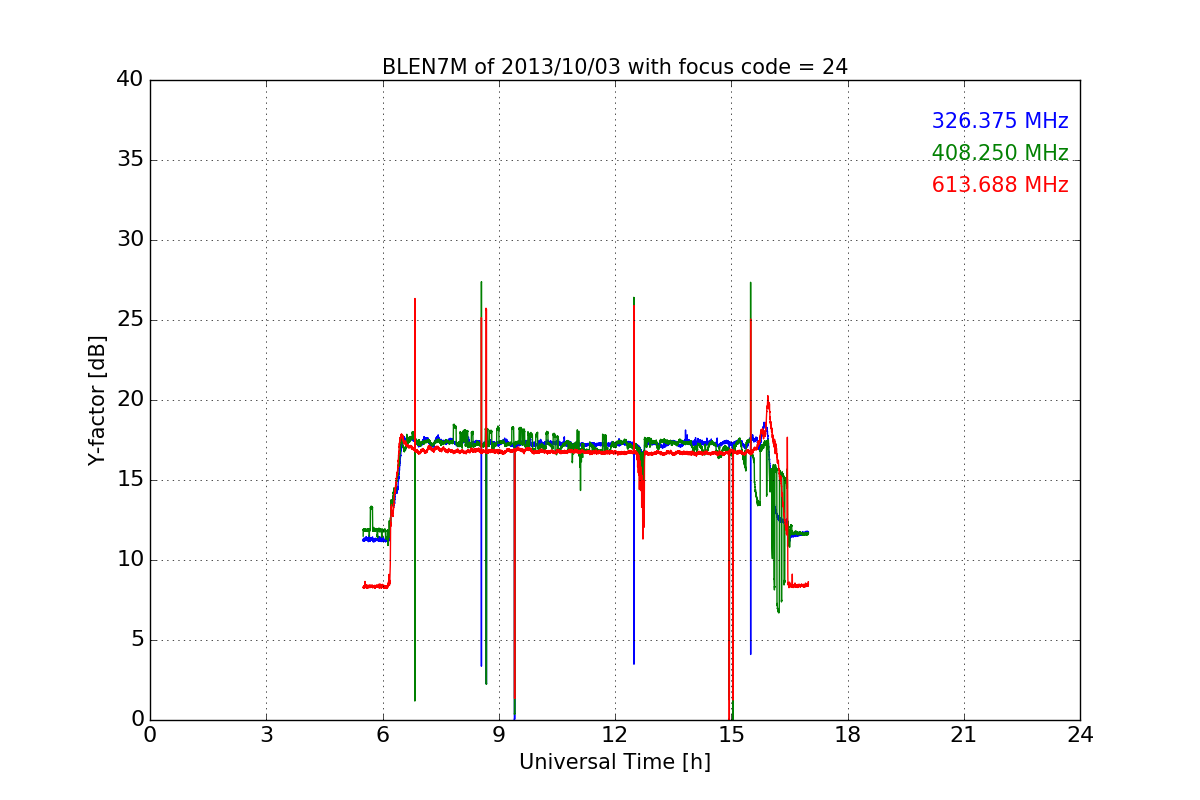Image resolution: width=1200 pixels, height=800 pixels.
Task: Click y-axis tick label 35
Action: click(130, 160)
